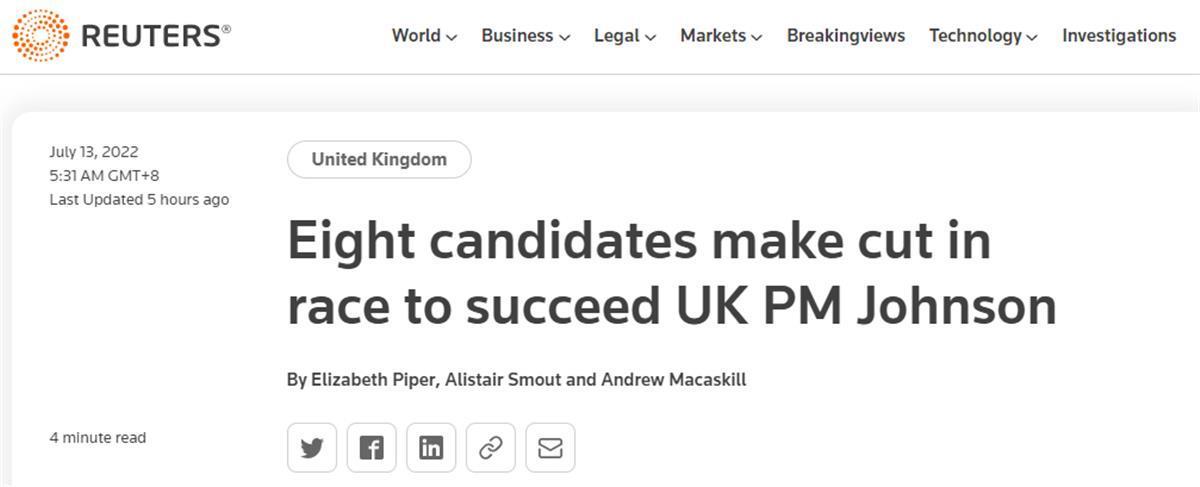Open author Elizabeth Piper's profile
This screenshot has width=1200, height=487.
[x=374, y=380]
